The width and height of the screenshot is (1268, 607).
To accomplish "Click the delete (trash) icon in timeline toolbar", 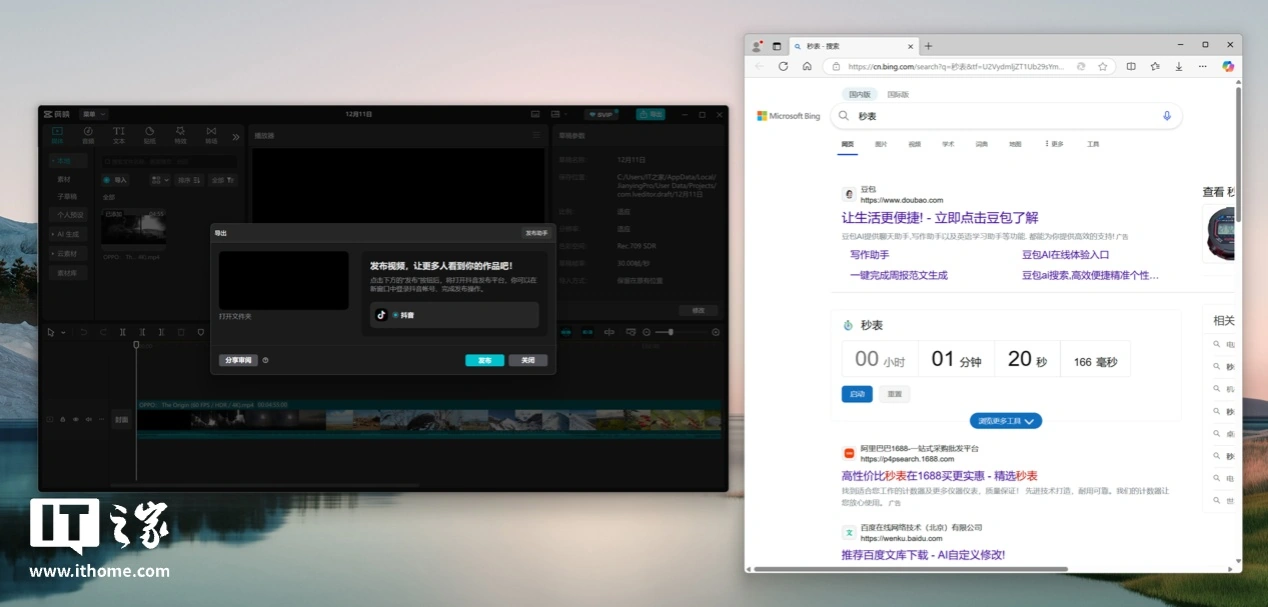I will (x=181, y=332).
